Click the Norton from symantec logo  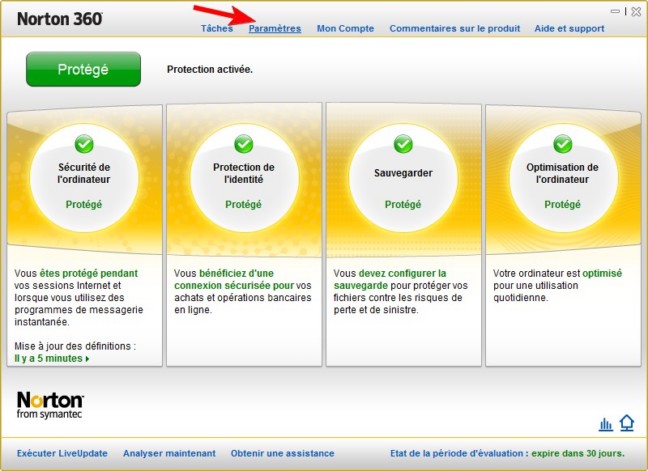[50, 405]
